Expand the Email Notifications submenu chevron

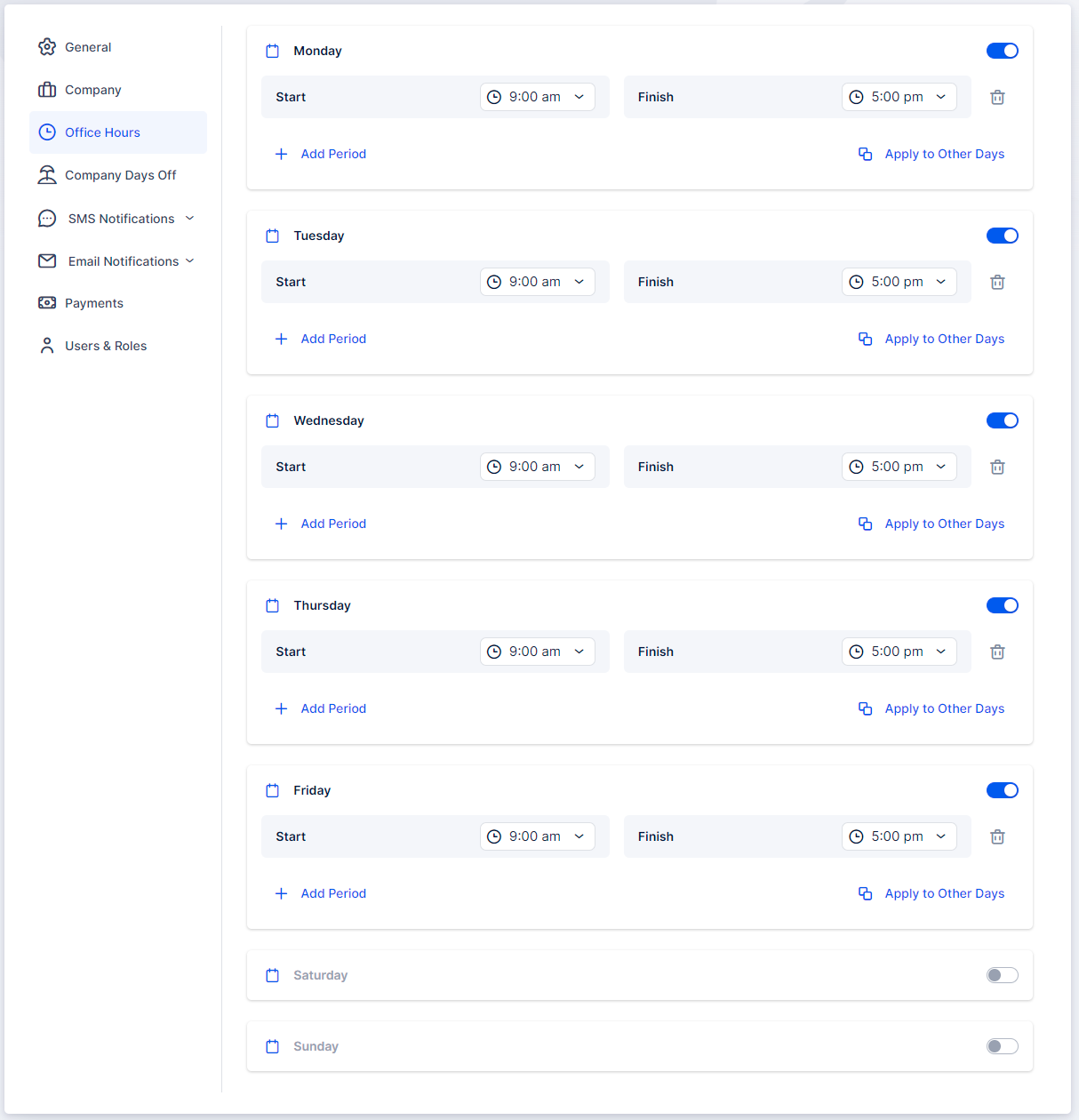(189, 261)
